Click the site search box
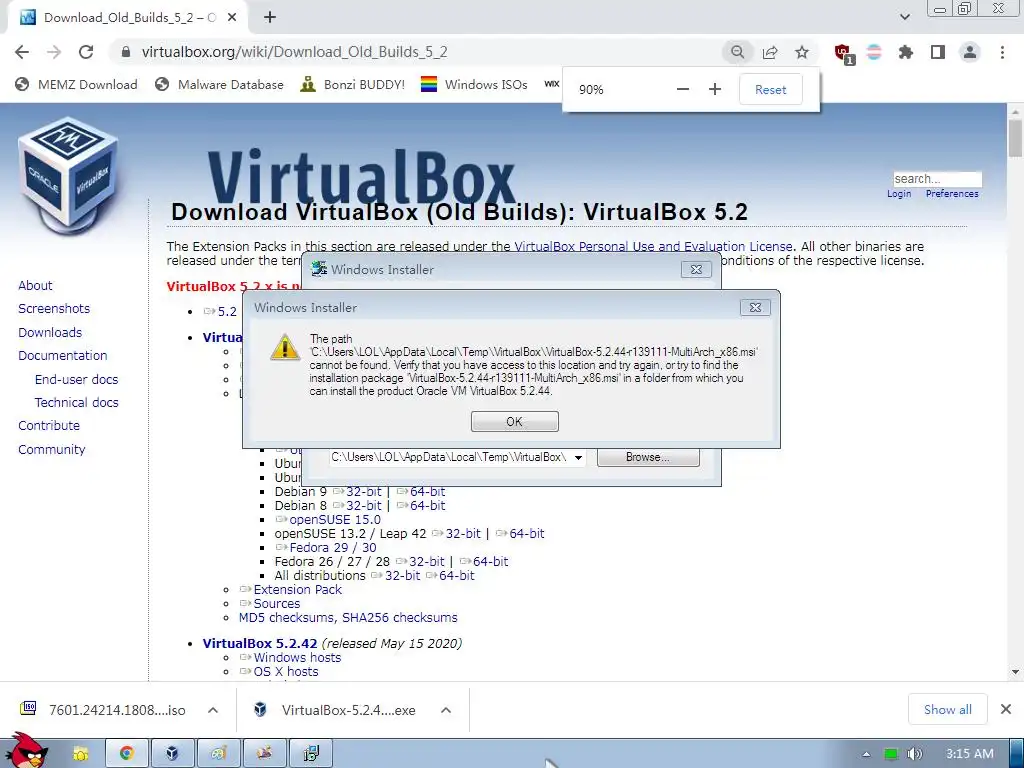 point(937,179)
